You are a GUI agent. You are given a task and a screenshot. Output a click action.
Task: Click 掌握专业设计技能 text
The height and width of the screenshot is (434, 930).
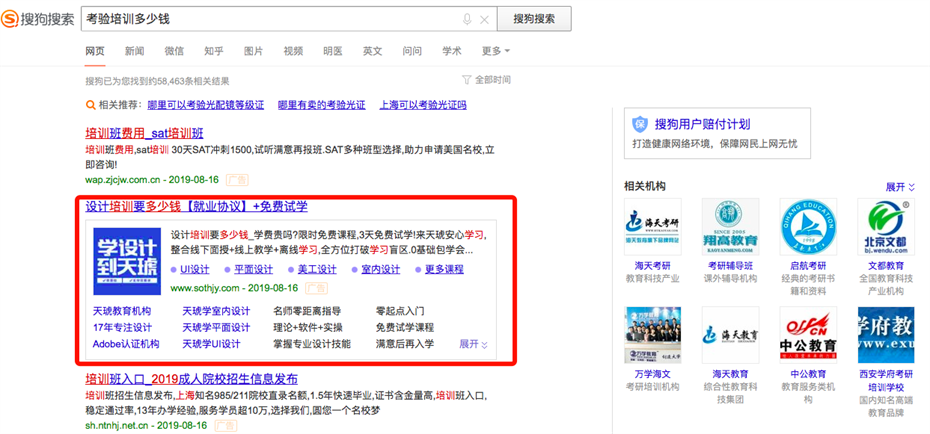(x=312, y=344)
